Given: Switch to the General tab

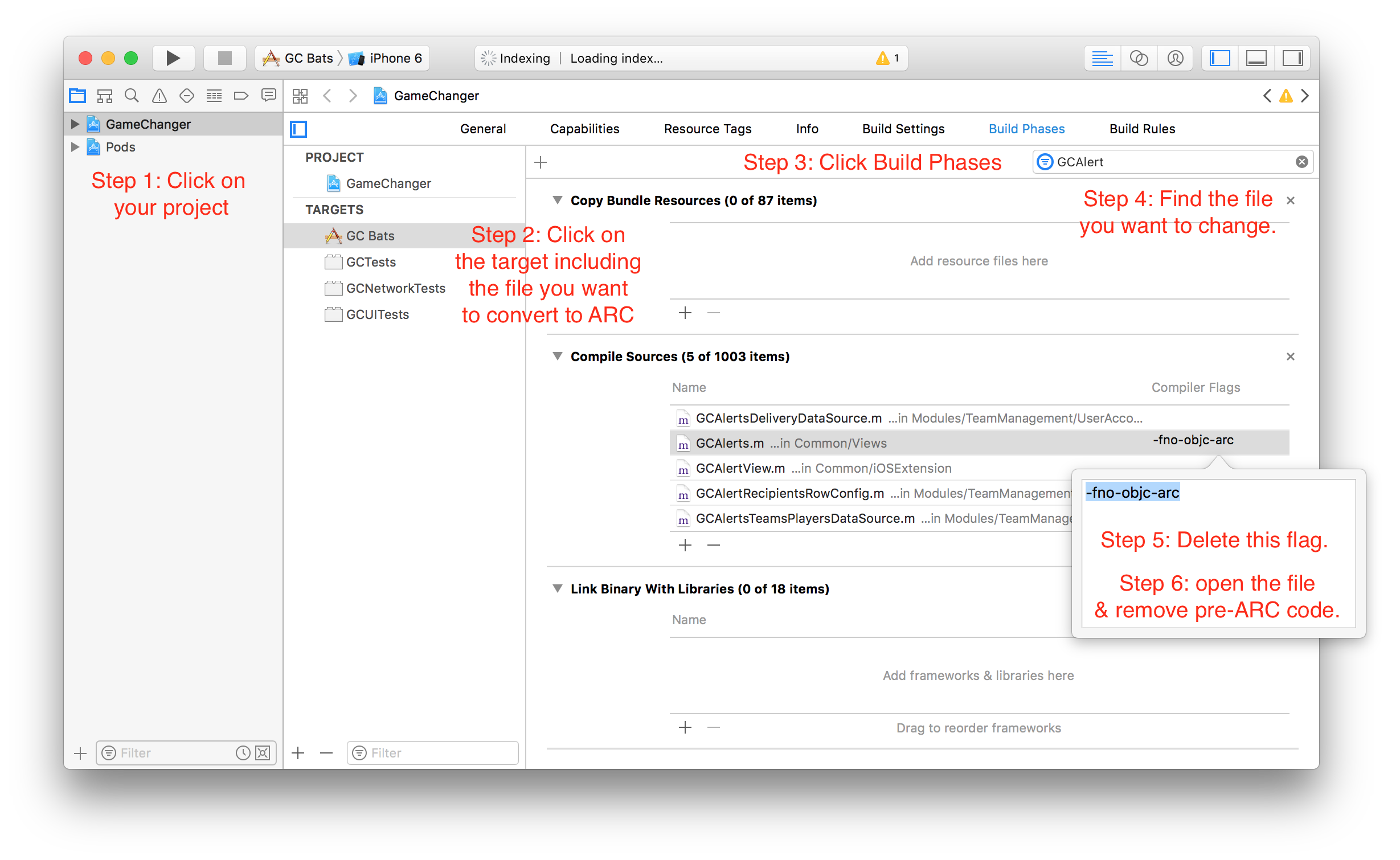Looking at the screenshot, I should 483,129.
